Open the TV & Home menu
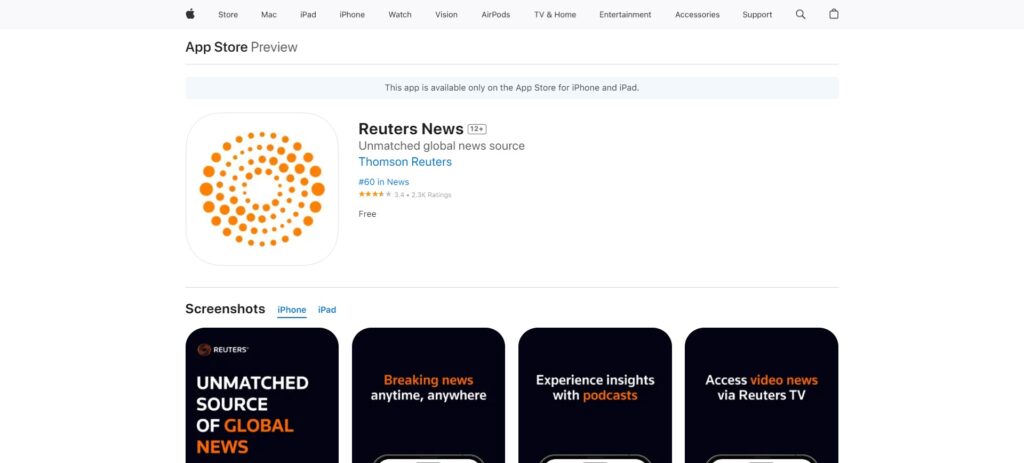This screenshot has height=463, width=1024. click(555, 14)
